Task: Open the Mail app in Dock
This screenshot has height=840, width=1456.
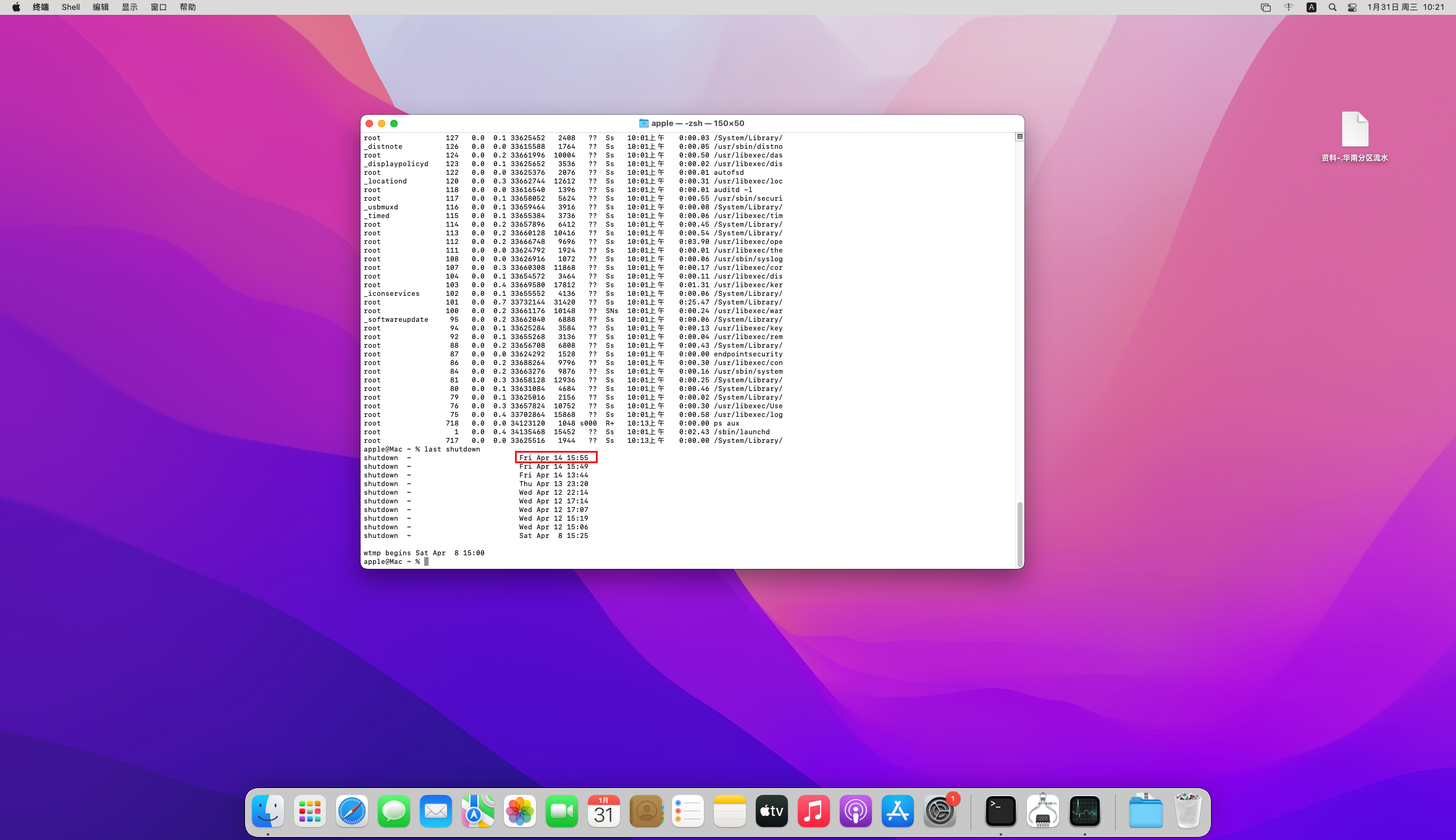Action: coord(436,811)
